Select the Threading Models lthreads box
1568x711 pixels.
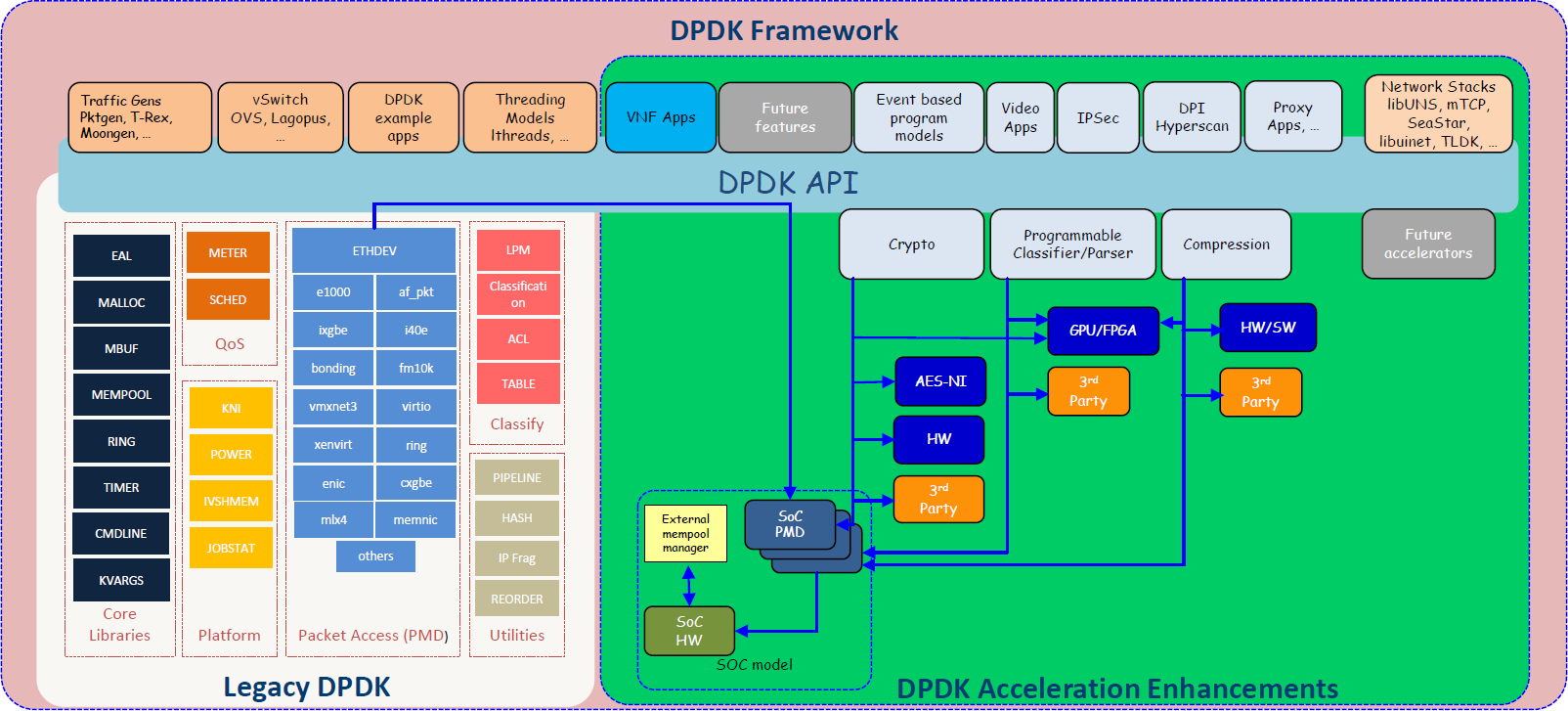coord(530,117)
